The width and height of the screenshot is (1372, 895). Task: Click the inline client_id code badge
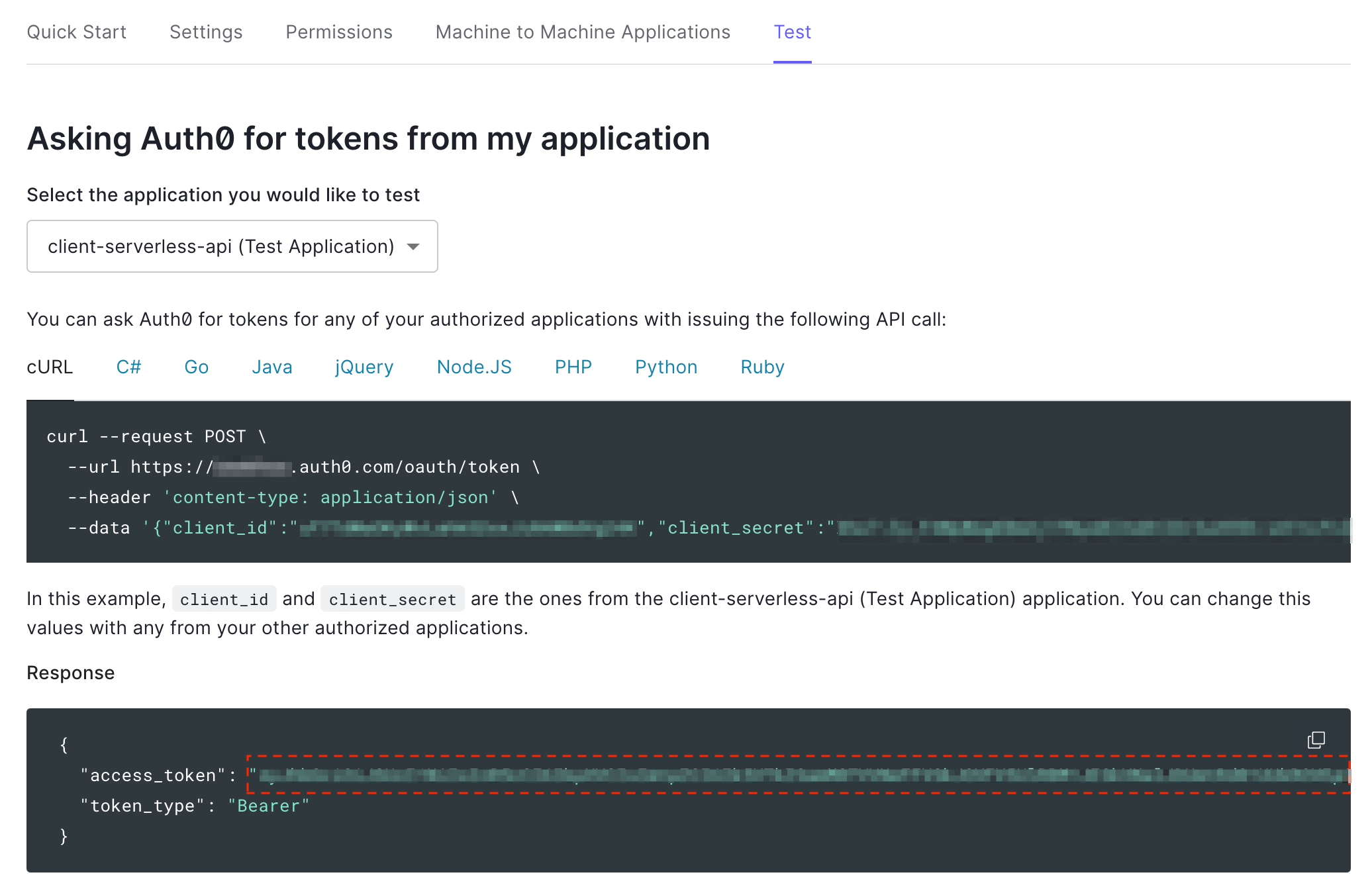[x=224, y=599]
